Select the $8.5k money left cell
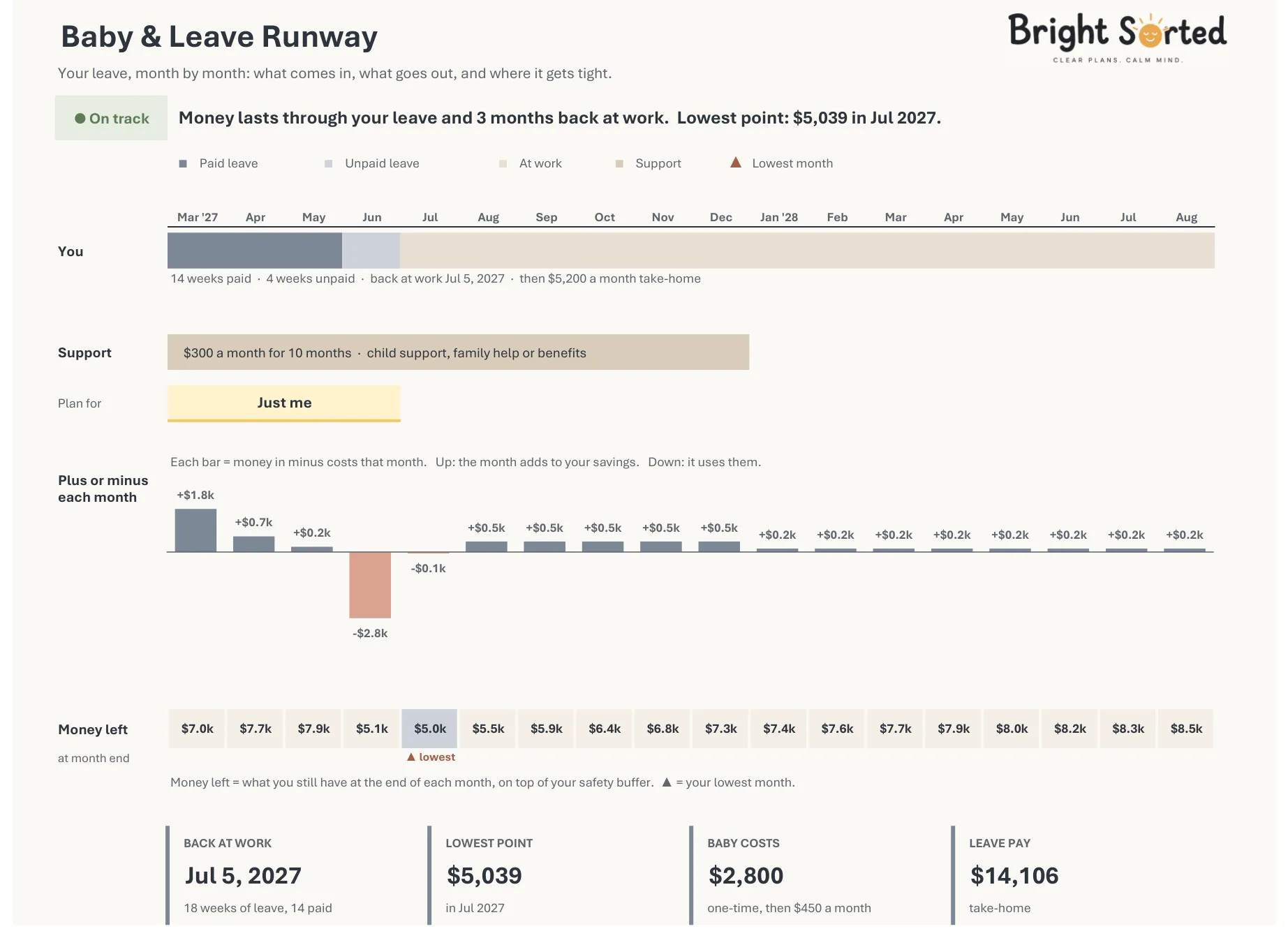Image resolution: width=1288 pixels, height=938 pixels. coord(1186,729)
